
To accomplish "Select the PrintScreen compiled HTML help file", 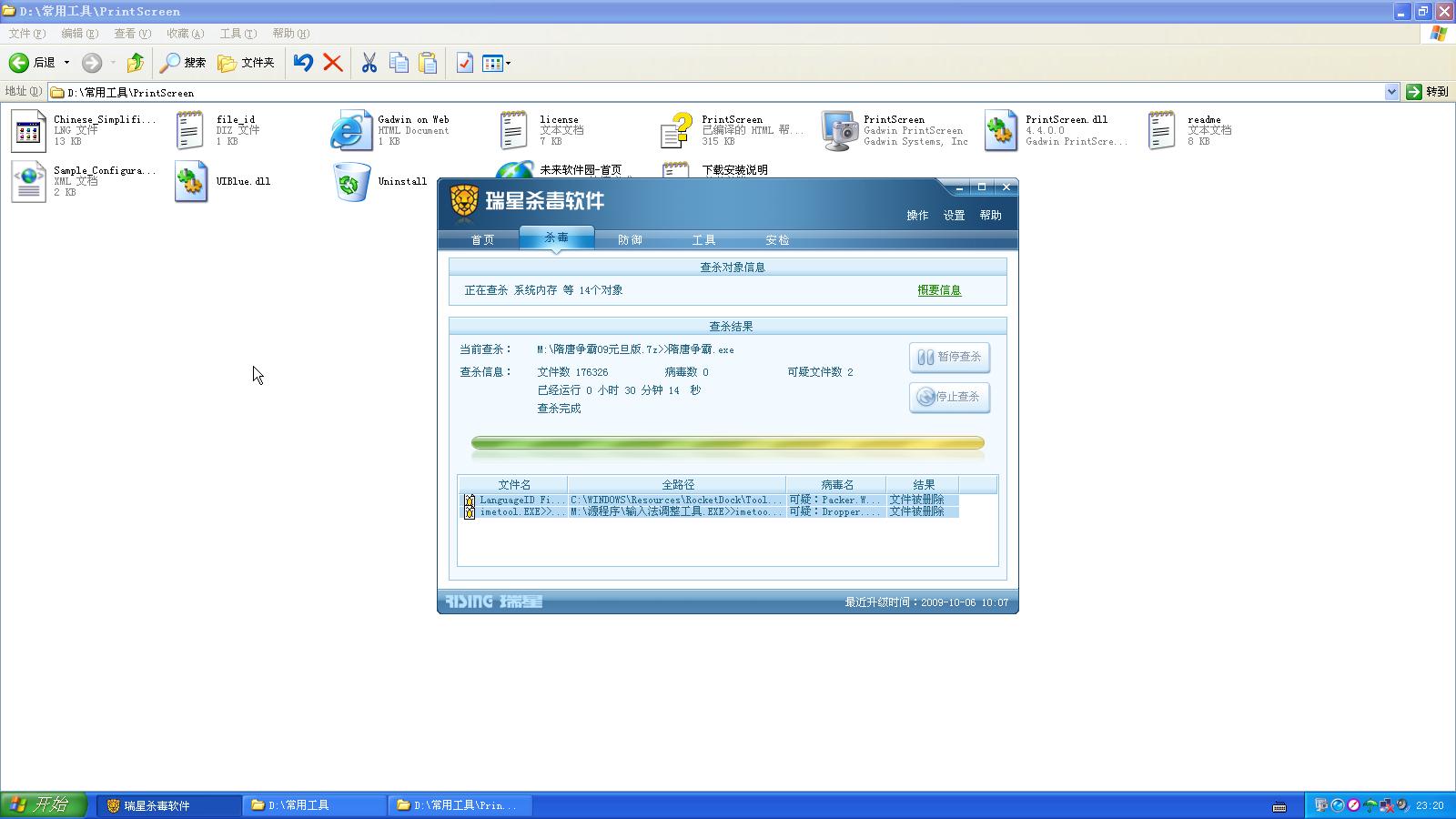I will (x=732, y=130).
